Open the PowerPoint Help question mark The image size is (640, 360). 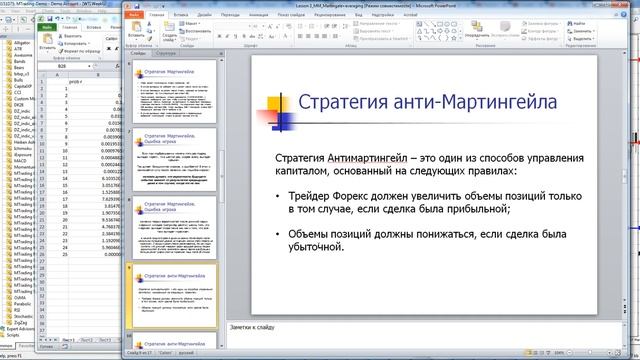point(624,14)
